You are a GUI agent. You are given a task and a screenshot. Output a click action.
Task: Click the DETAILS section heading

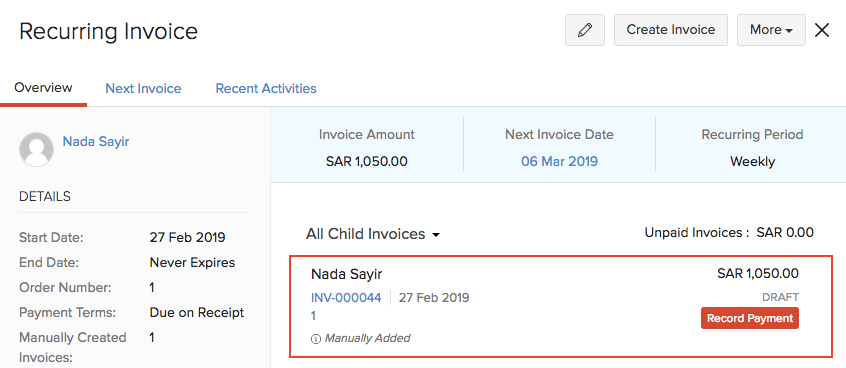click(x=45, y=196)
